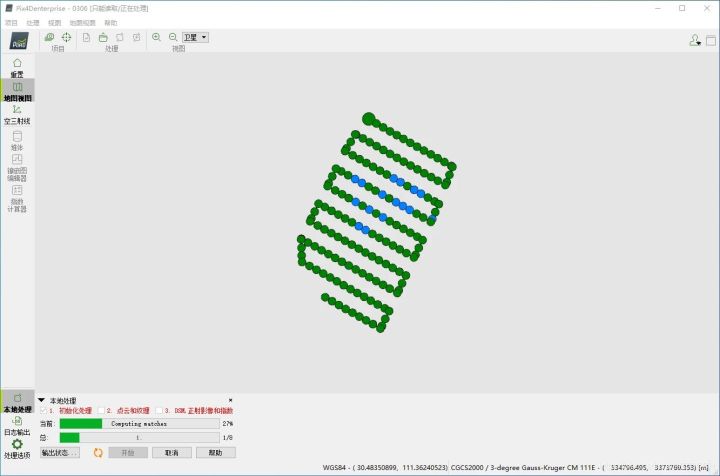Click the Cancel (取消) button
Screen dimensions: 720x476
172,453
